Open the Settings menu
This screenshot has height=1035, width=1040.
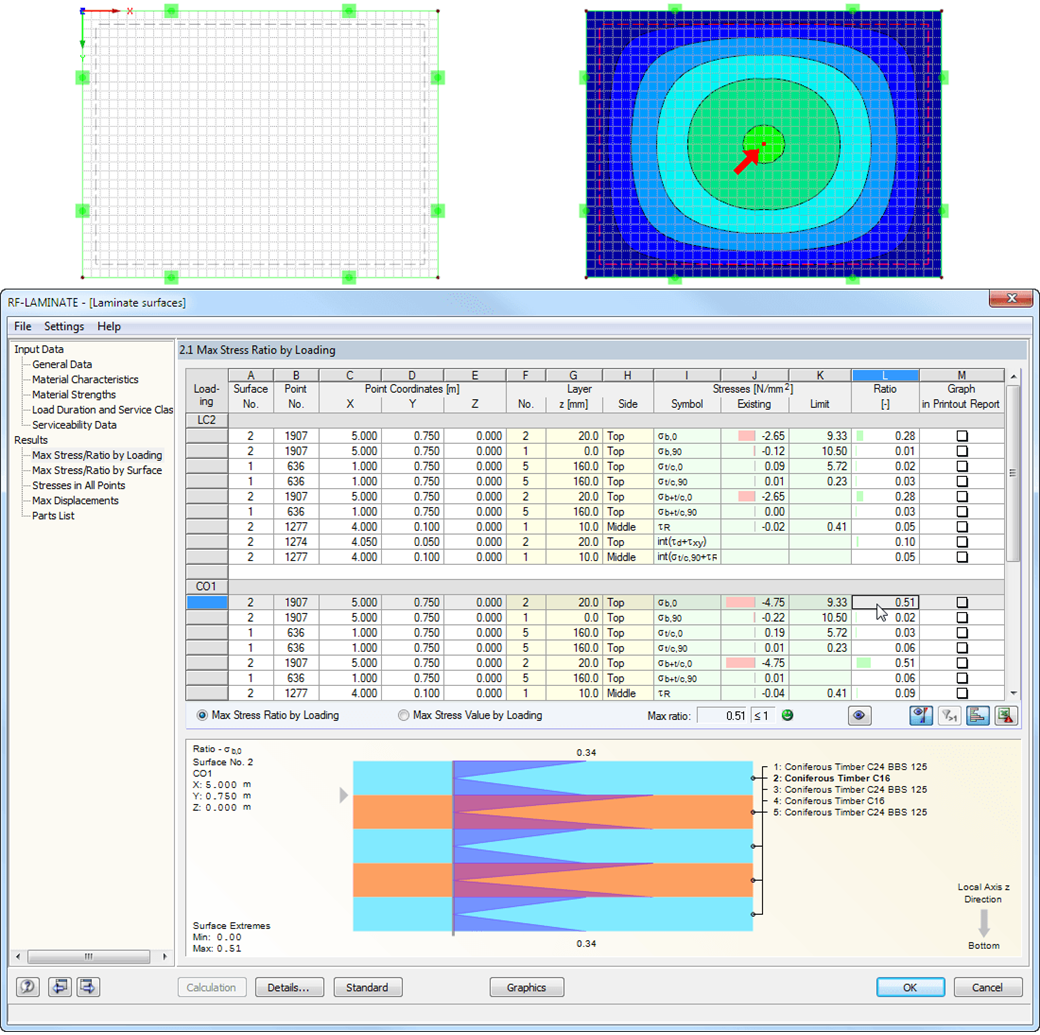click(64, 326)
